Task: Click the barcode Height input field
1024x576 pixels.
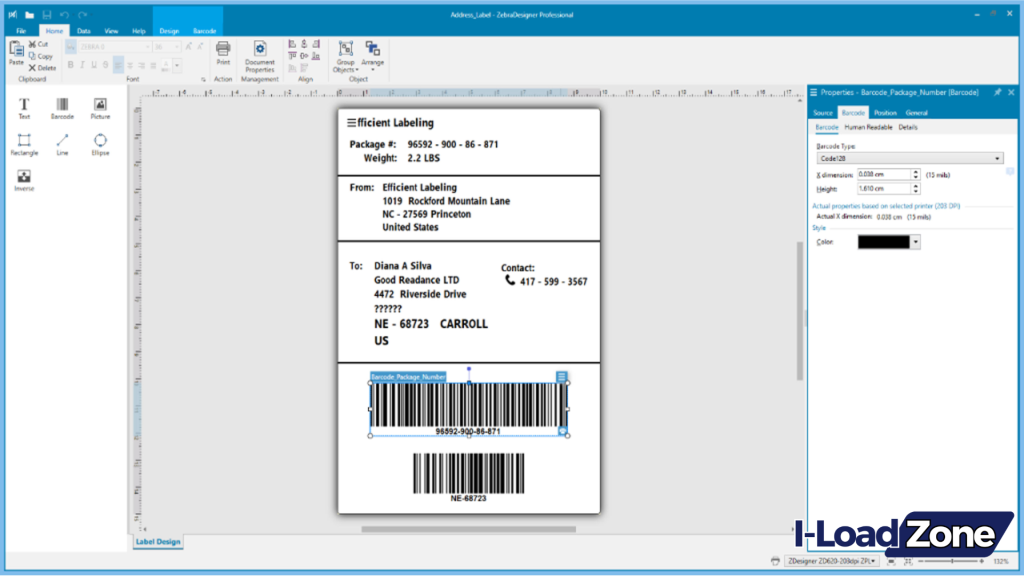Action: (884, 189)
